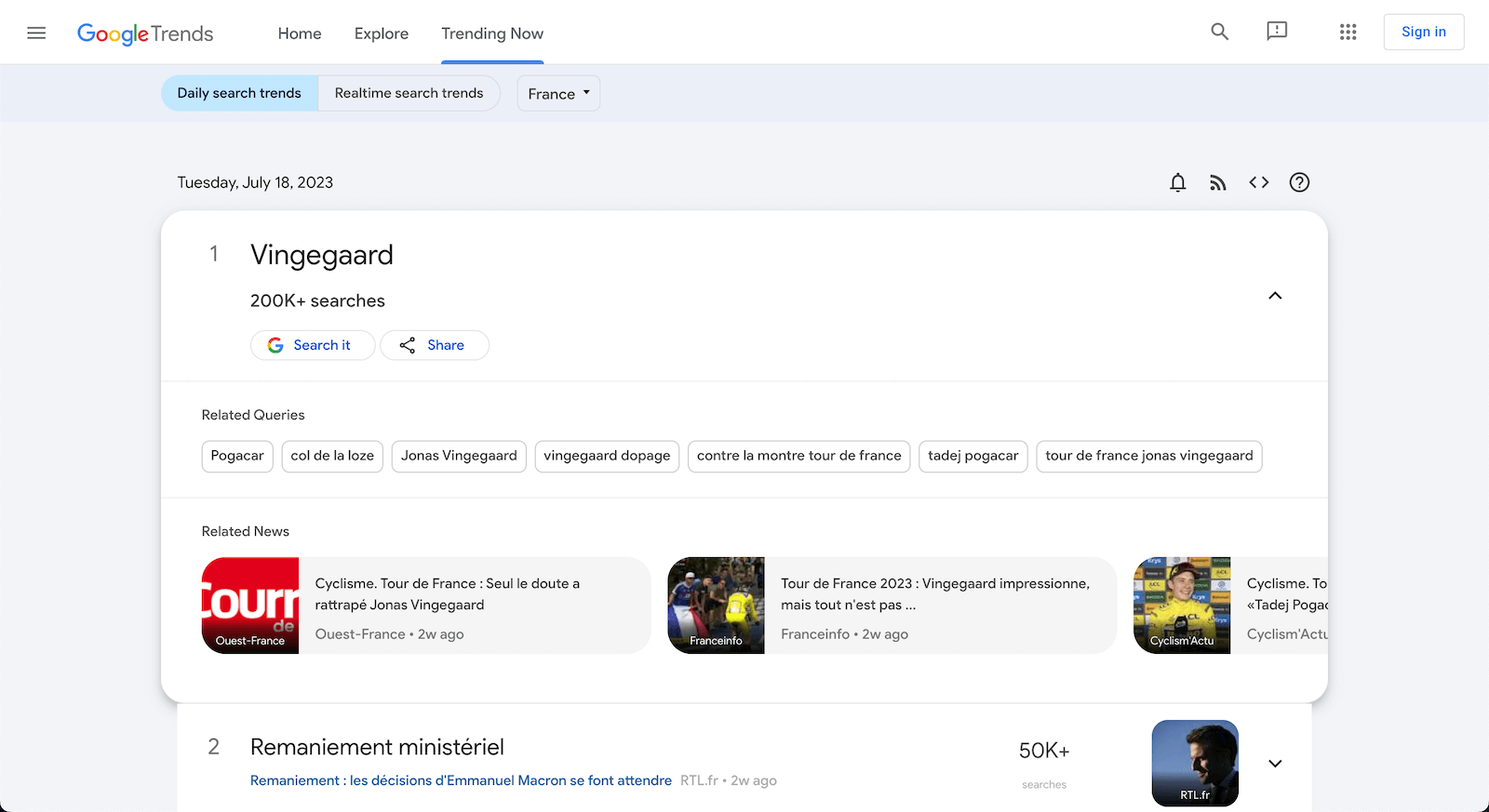This screenshot has height=812, width=1489.
Task: Click the Google Trends logo
Action: click(145, 33)
